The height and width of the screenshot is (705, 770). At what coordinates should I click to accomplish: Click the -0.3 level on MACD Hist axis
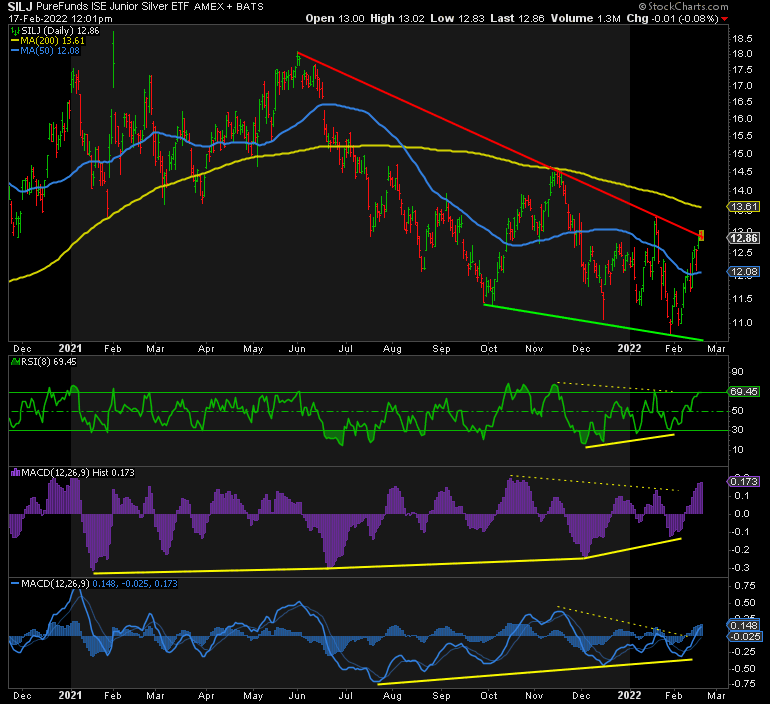pyautogui.click(x=741, y=568)
